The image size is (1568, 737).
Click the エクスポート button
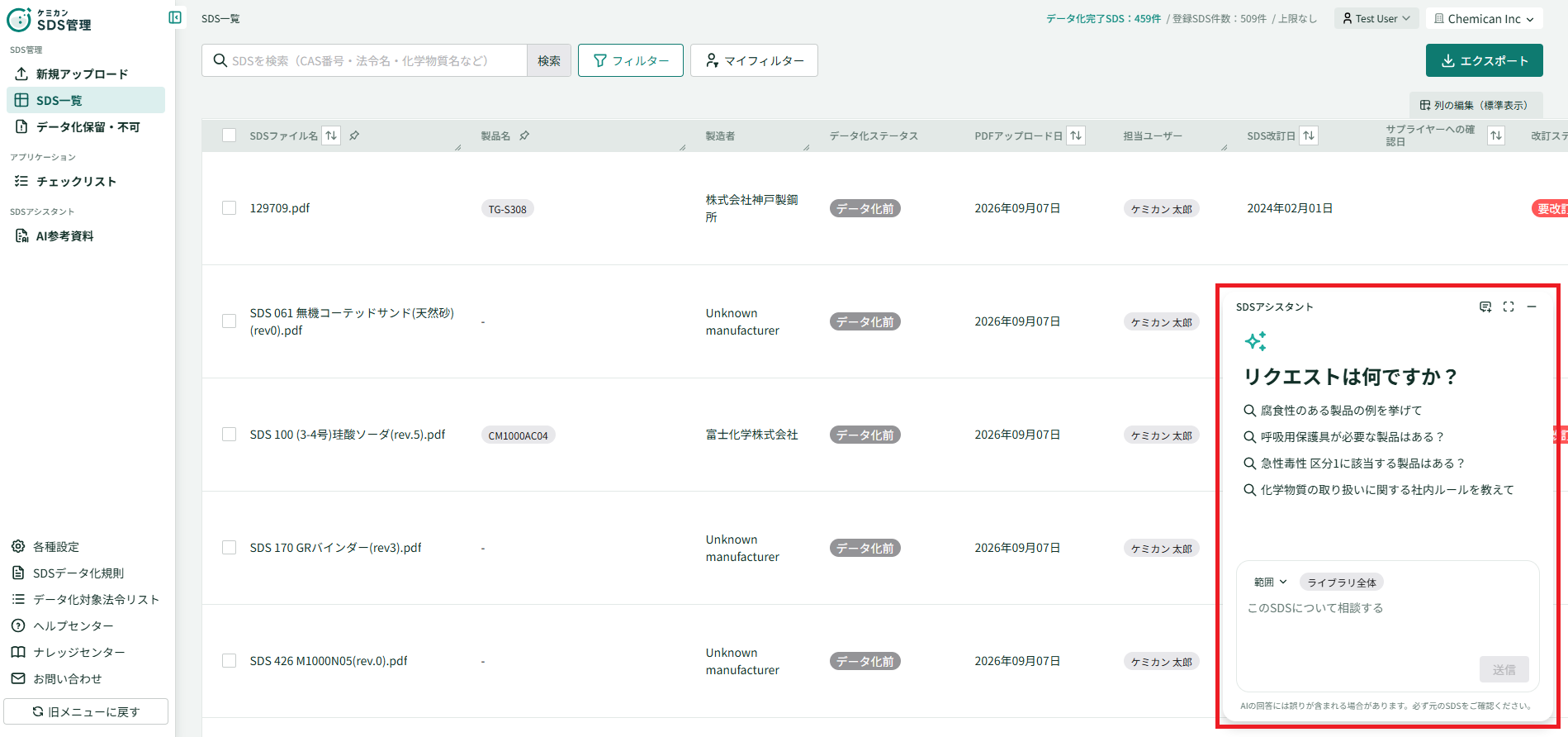coord(1484,60)
